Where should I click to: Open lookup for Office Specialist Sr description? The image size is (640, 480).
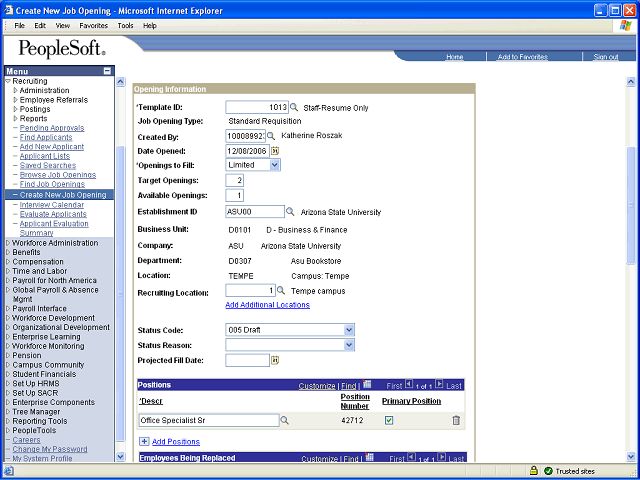(284, 420)
